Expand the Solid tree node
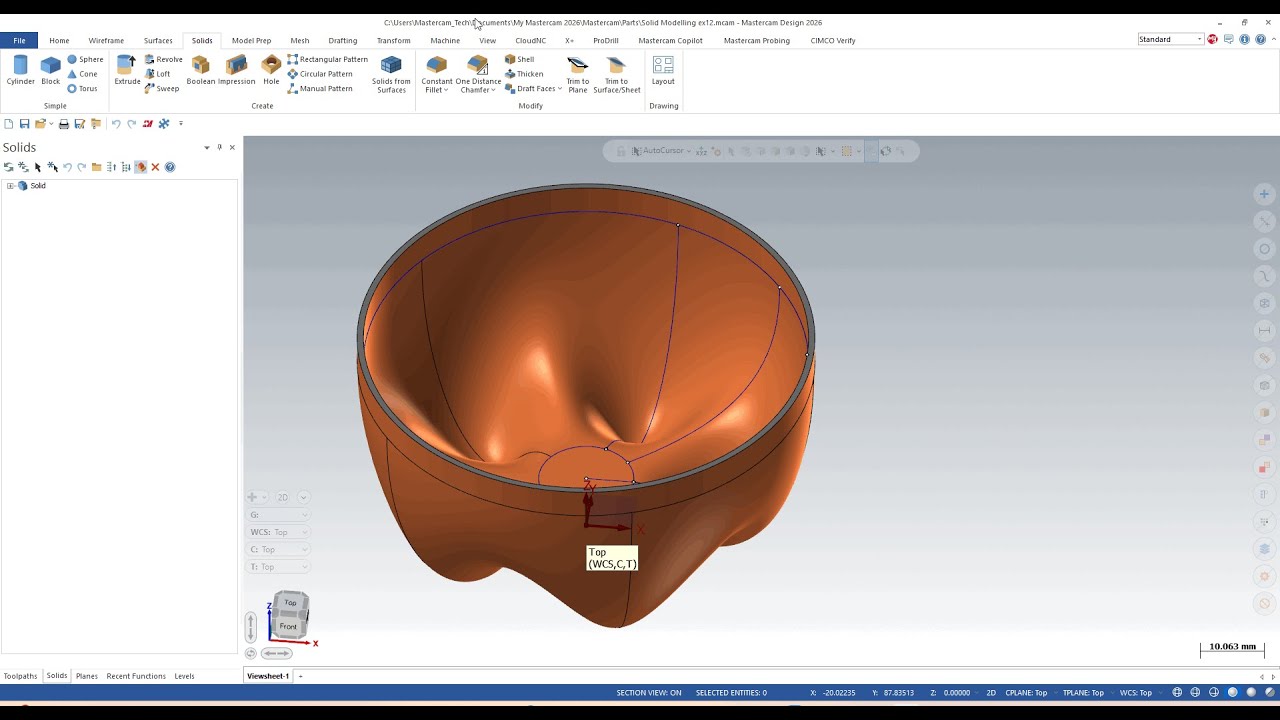This screenshot has height=720, width=1280. point(10,186)
